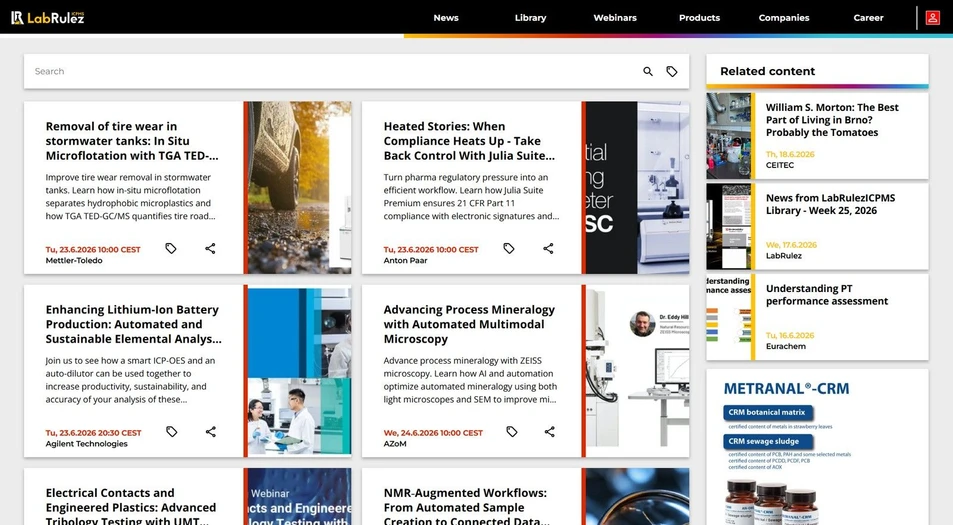
Task: Click 'Tu, 23.6.2026 20:30 CEST' date
Action: (x=93, y=433)
